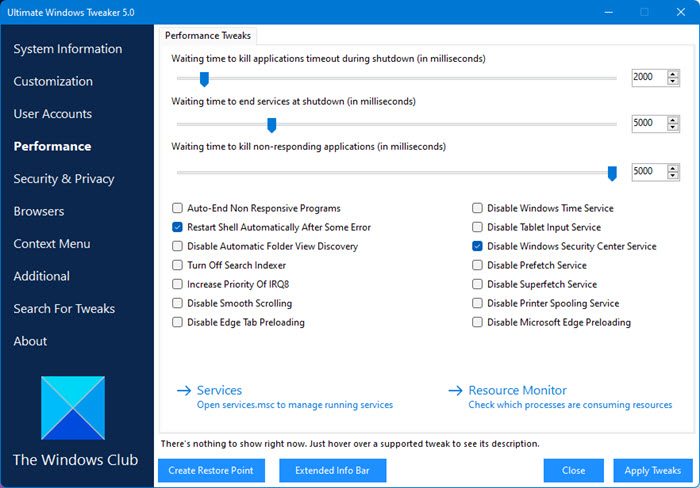Select Performance in the sidebar
Viewport: 700px width, 488px height.
[52, 146]
